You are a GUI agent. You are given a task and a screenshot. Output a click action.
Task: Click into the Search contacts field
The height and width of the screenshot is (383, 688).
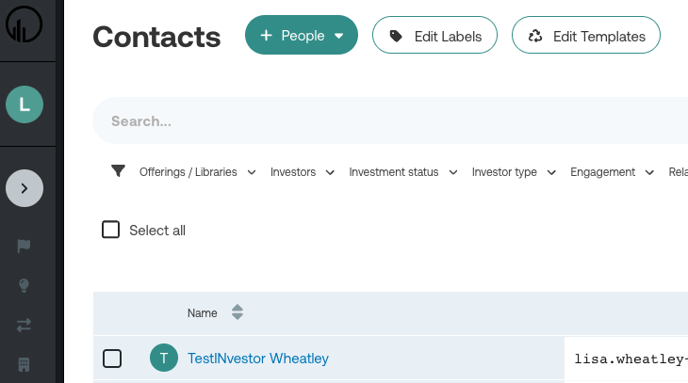tap(391, 121)
